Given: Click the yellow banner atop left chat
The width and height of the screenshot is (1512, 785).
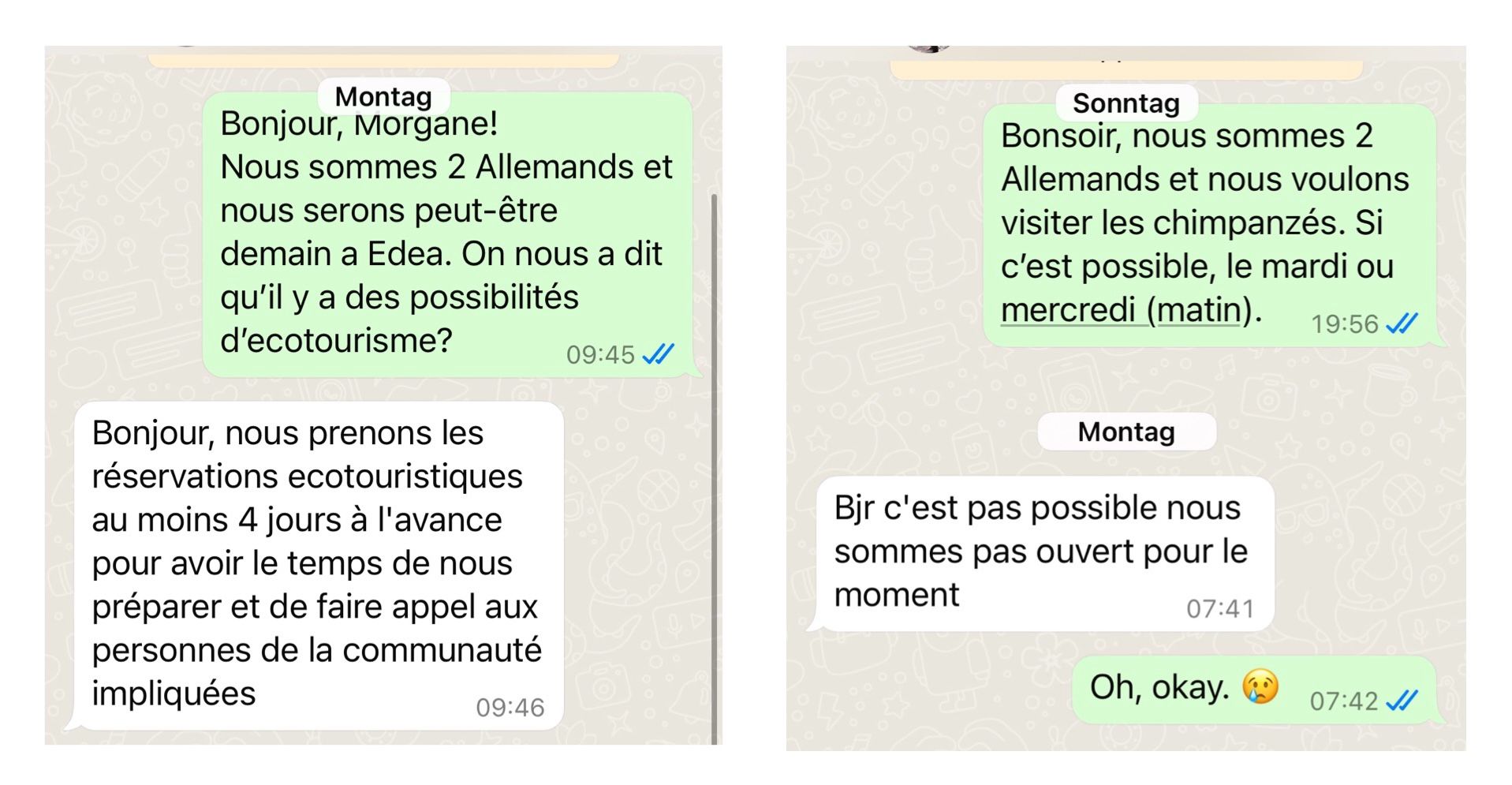Looking at the screenshot, I should tap(383, 59).
